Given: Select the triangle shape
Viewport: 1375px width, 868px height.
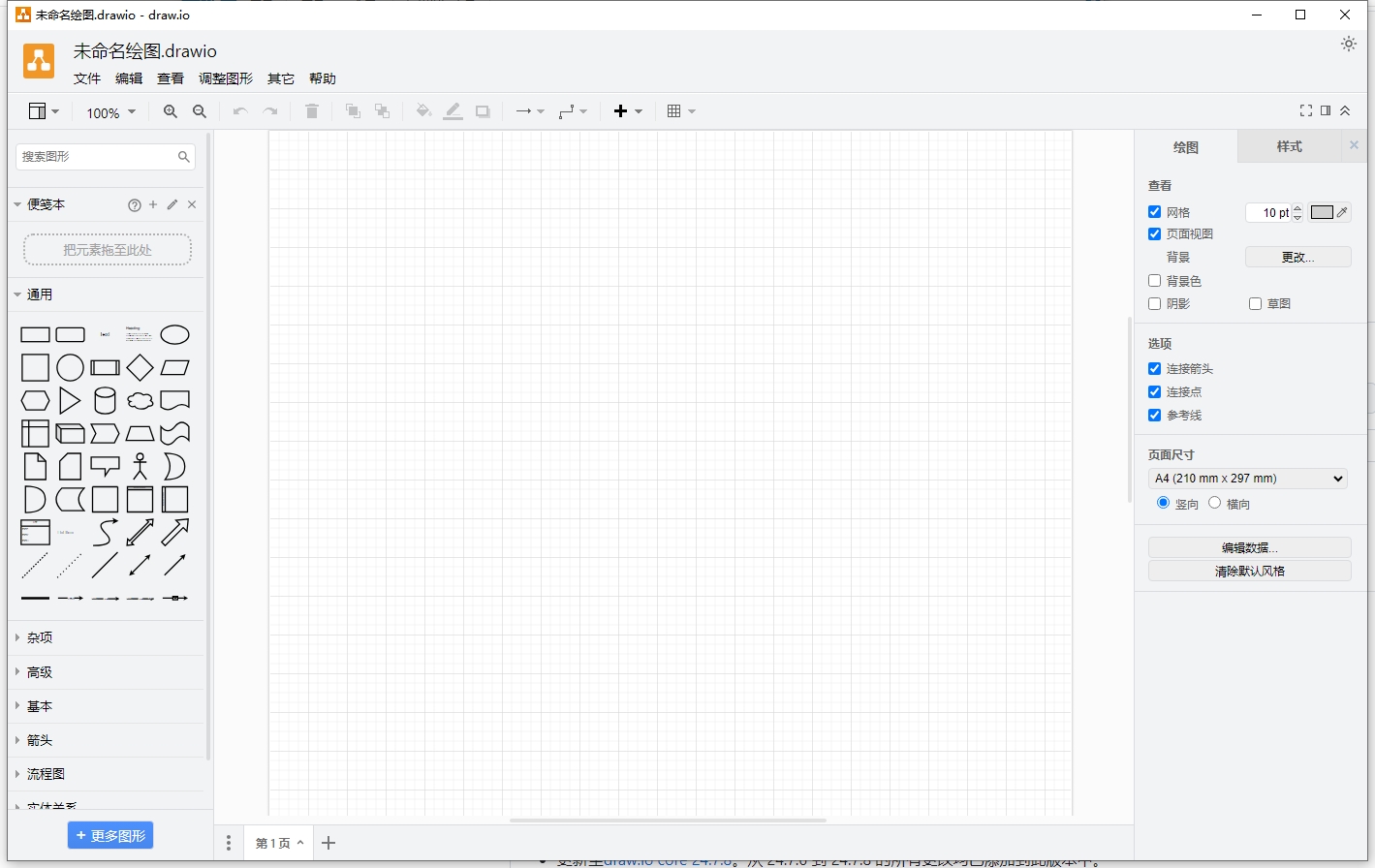Looking at the screenshot, I should point(70,401).
